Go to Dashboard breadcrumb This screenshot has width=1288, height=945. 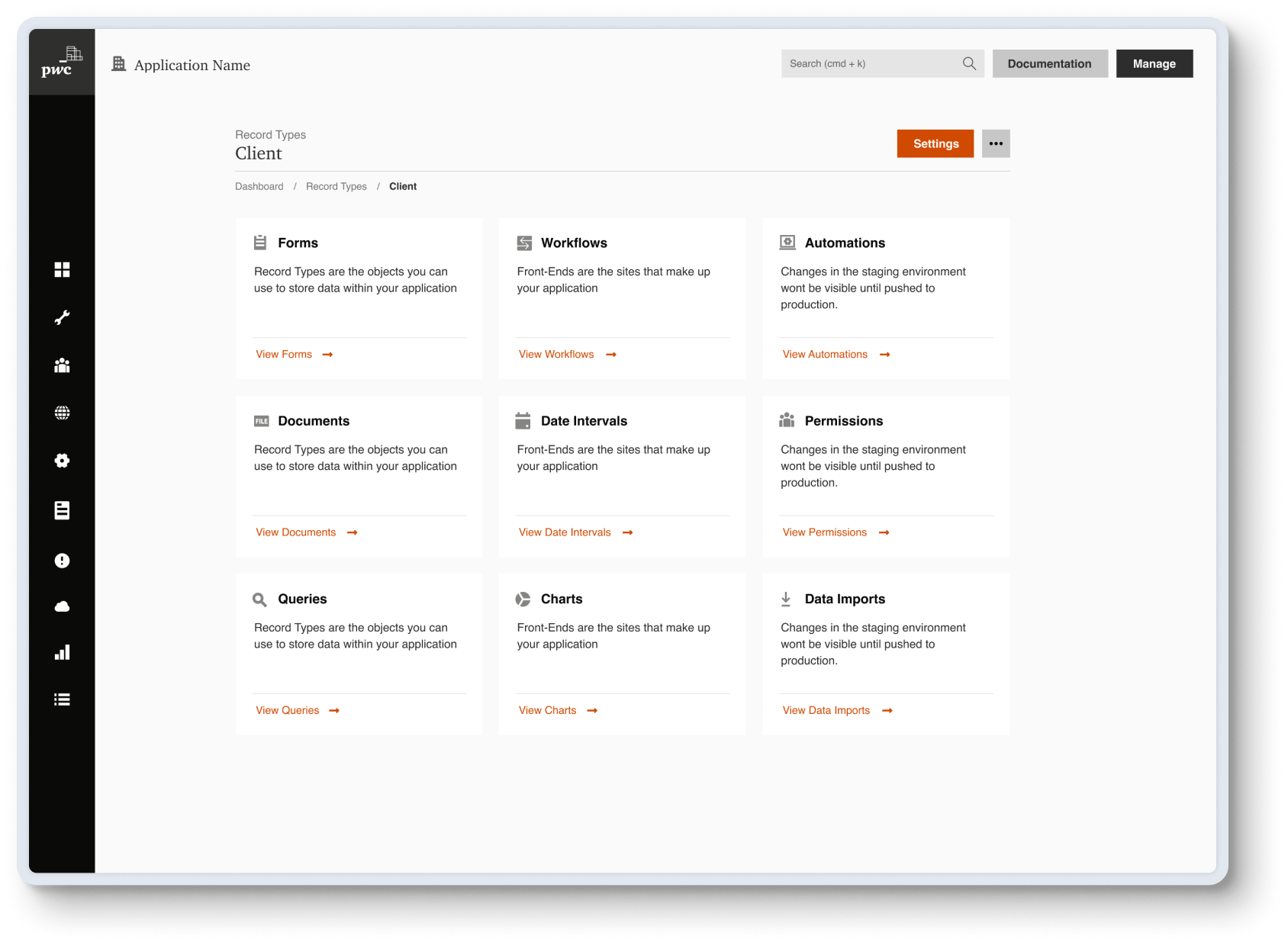(259, 186)
